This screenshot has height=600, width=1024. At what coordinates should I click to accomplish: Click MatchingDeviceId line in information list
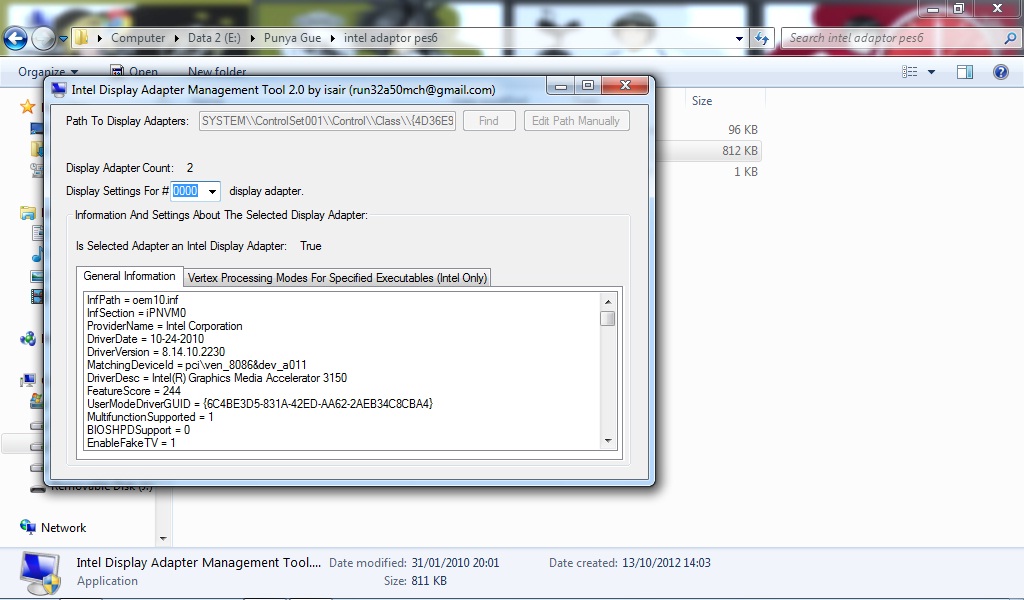coord(197,365)
